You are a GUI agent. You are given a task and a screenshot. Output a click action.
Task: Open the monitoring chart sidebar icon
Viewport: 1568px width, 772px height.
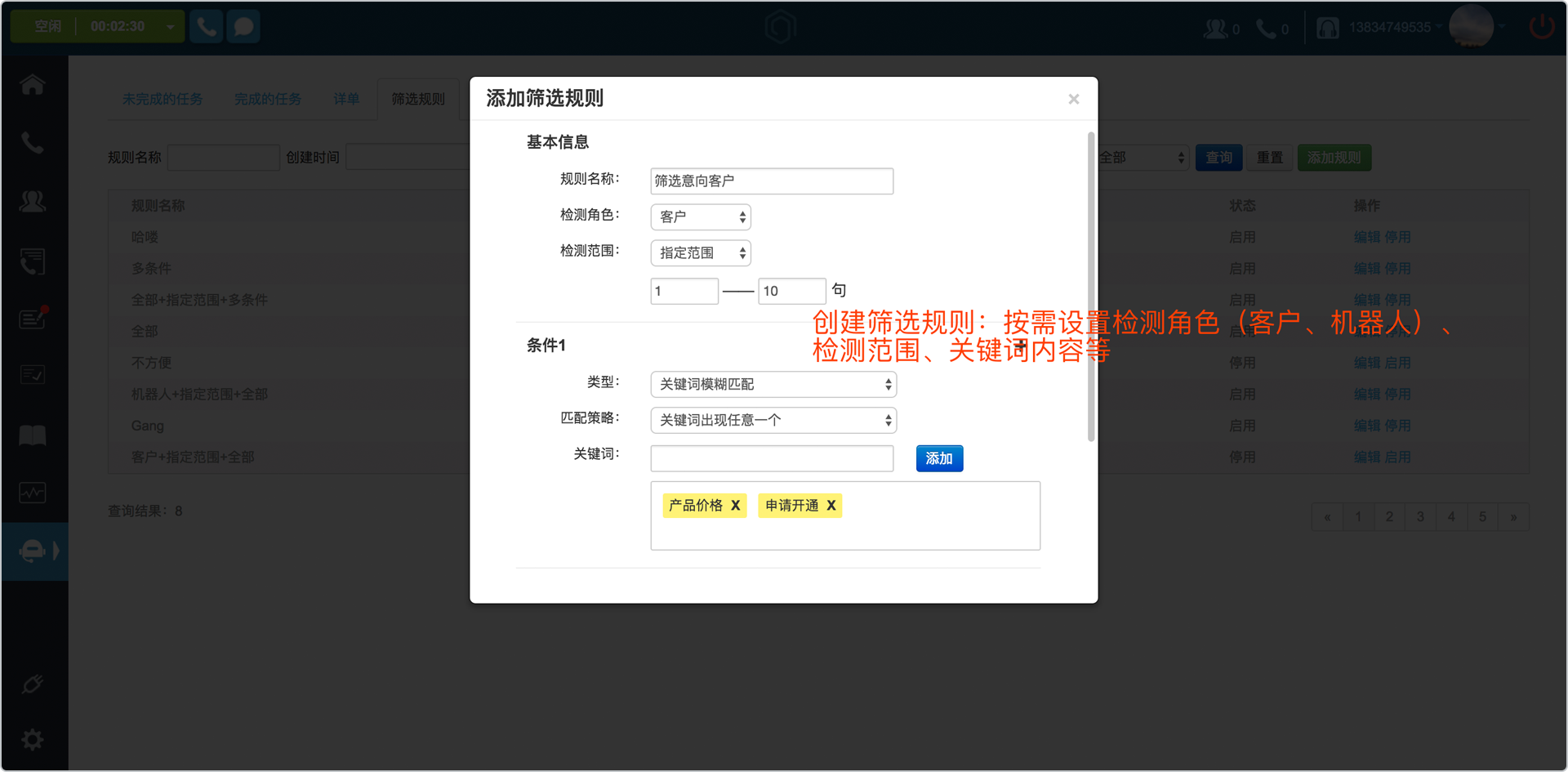click(x=33, y=493)
